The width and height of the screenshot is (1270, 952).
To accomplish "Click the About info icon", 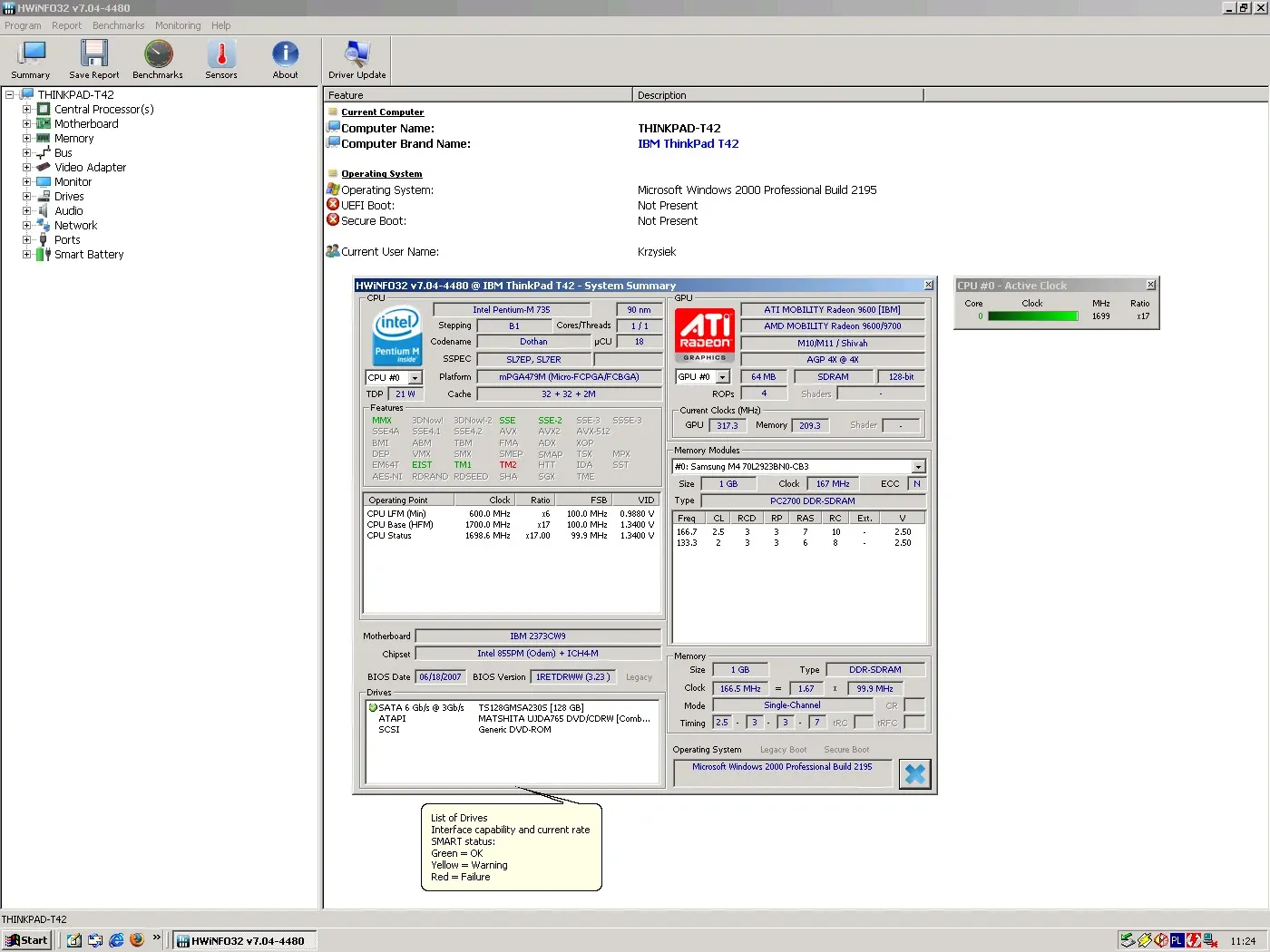I will coord(285,53).
